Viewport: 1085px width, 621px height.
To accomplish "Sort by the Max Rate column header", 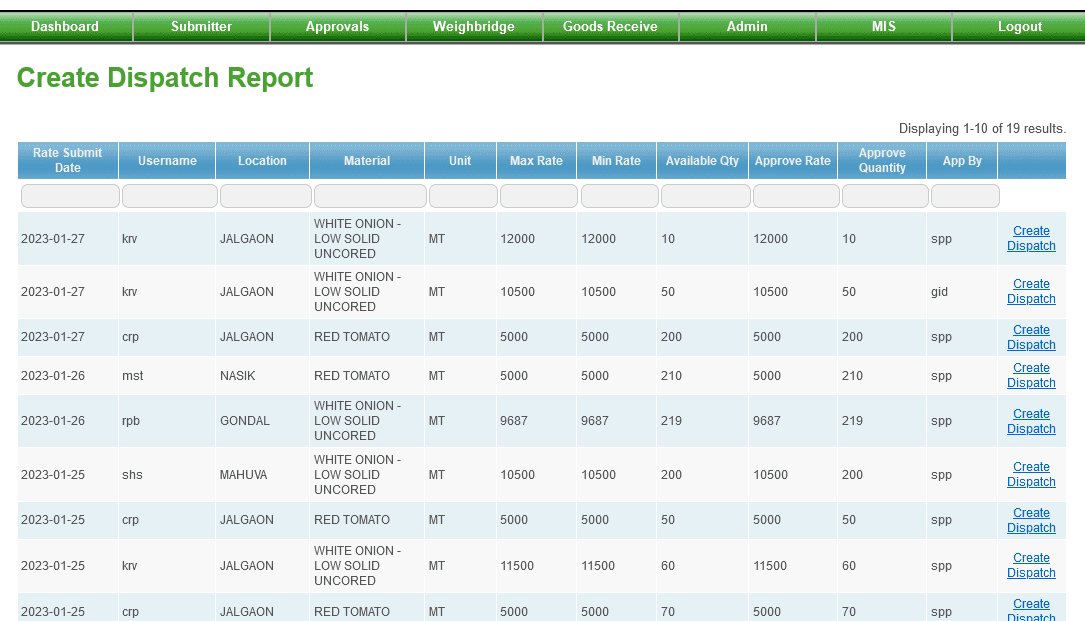I will point(536,160).
